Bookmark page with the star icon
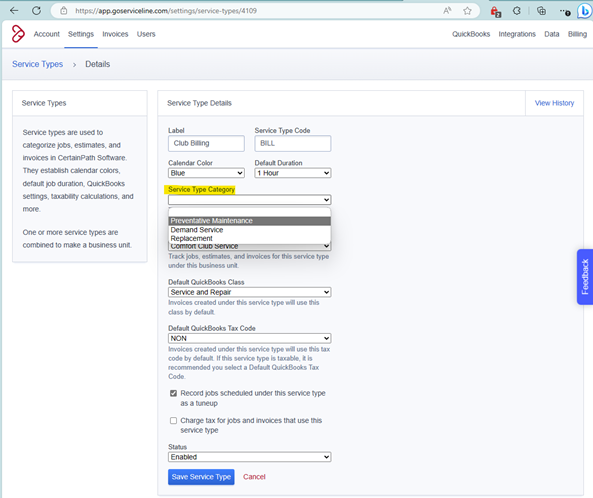The height and width of the screenshot is (498, 593). pos(467,11)
